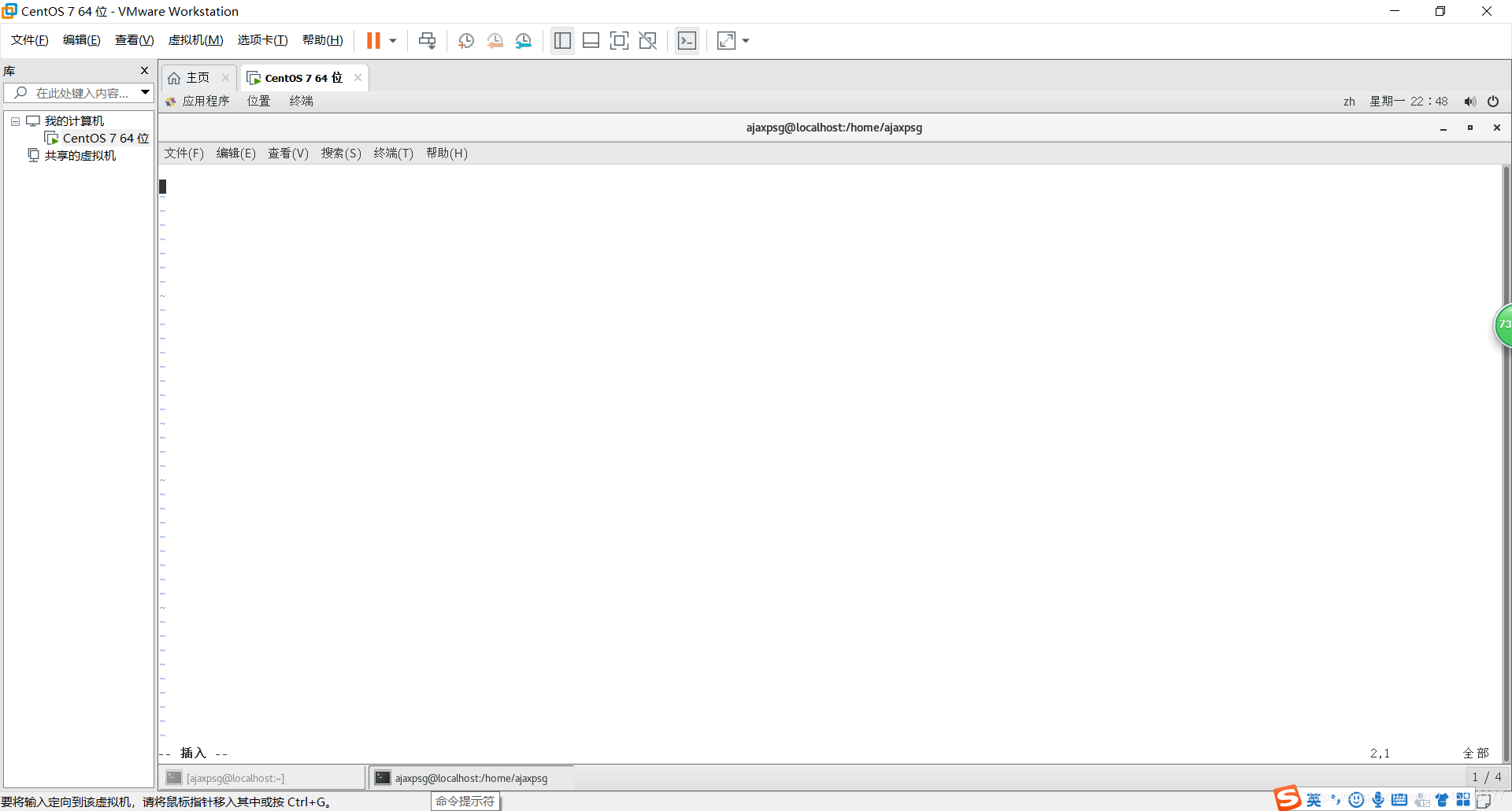
Task: Click the stretch guest display icon
Action: 726,40
